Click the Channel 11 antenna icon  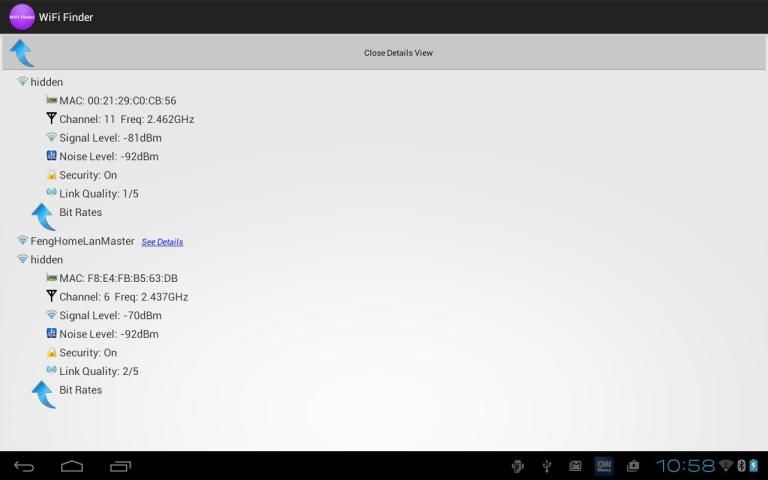[51, 119]
